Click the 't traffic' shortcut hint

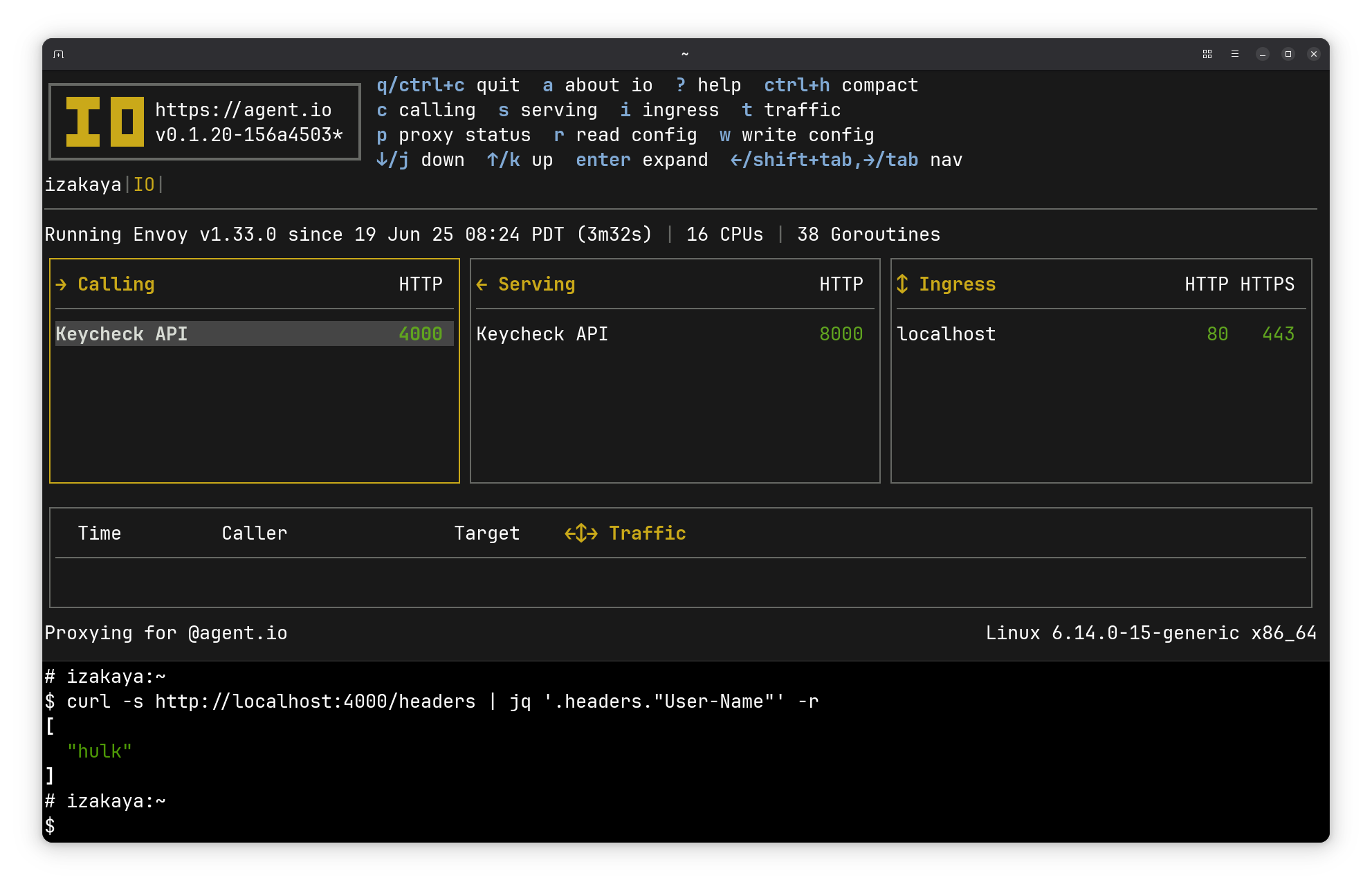click(792, 110)
